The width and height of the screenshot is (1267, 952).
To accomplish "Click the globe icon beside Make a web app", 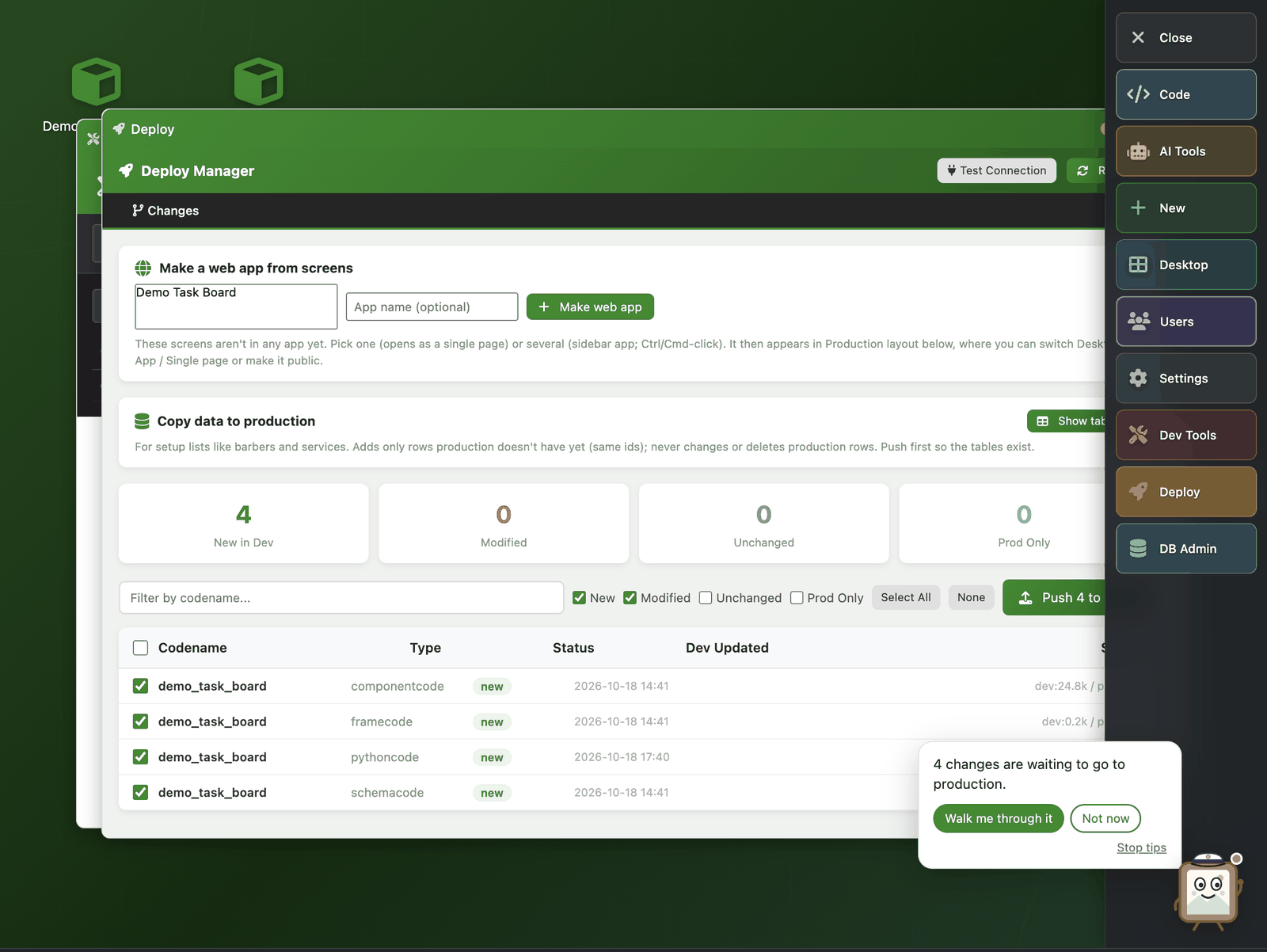I will click(143, 268).
